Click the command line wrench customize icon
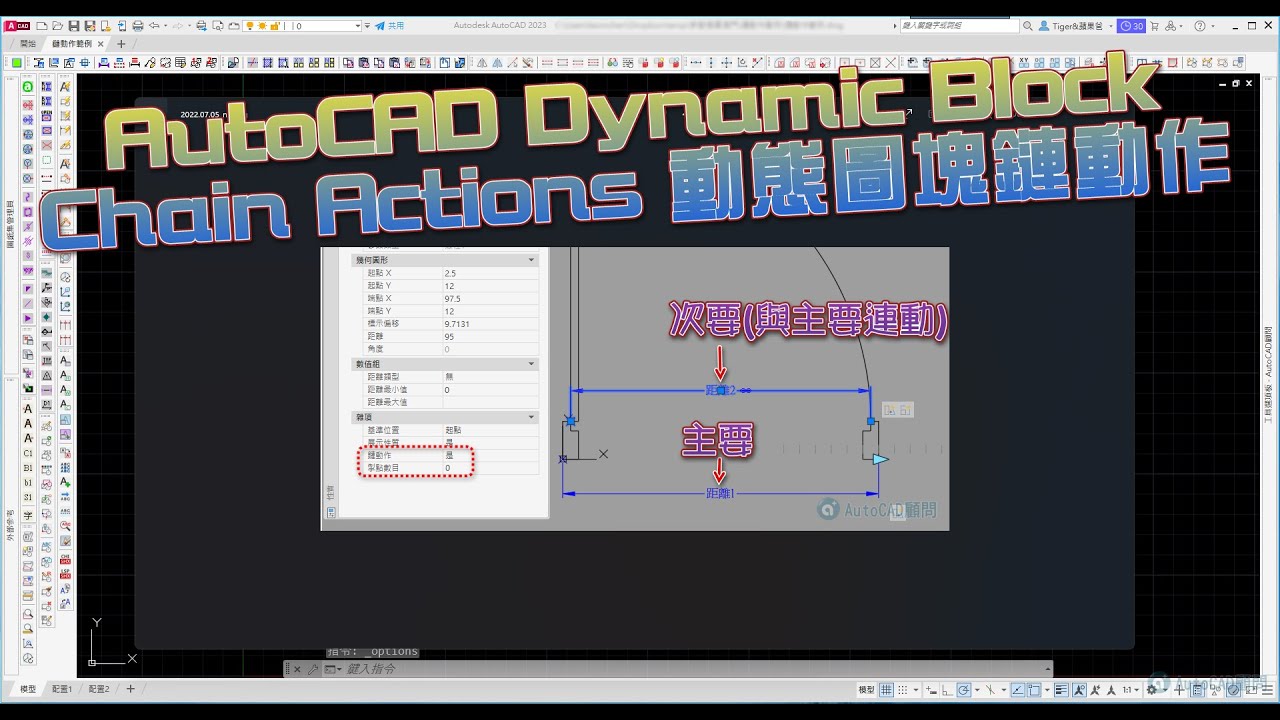Image resolution: width=1280 pixels, height=720 pixels. 313,669
